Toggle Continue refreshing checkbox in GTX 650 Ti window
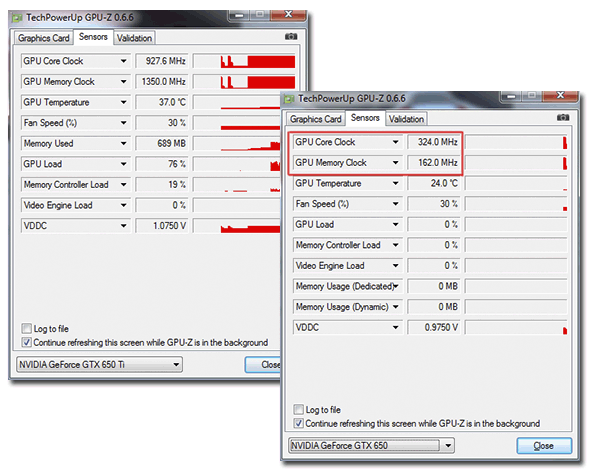The image size is (592, 470). tap(26, 342)
